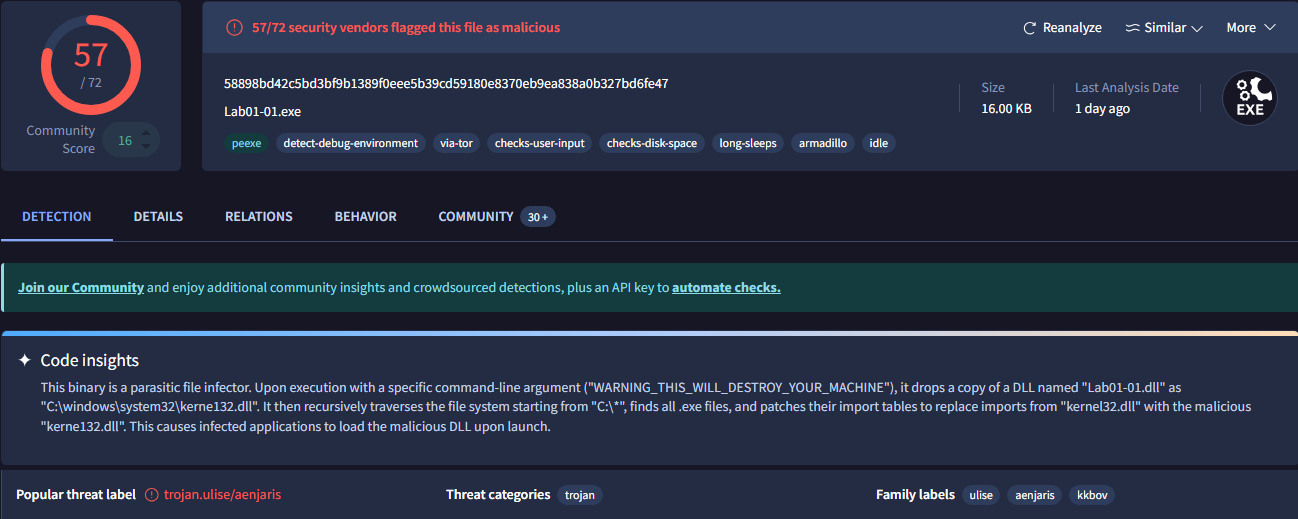The height and width of the screenshot is (519, 1298).
Task: Open the automate checks link
Action: [726, 288]
